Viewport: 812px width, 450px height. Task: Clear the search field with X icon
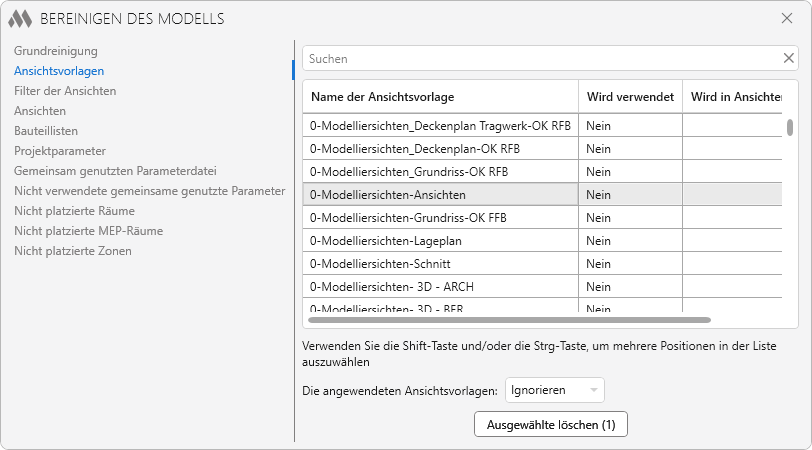click(788, 58)
